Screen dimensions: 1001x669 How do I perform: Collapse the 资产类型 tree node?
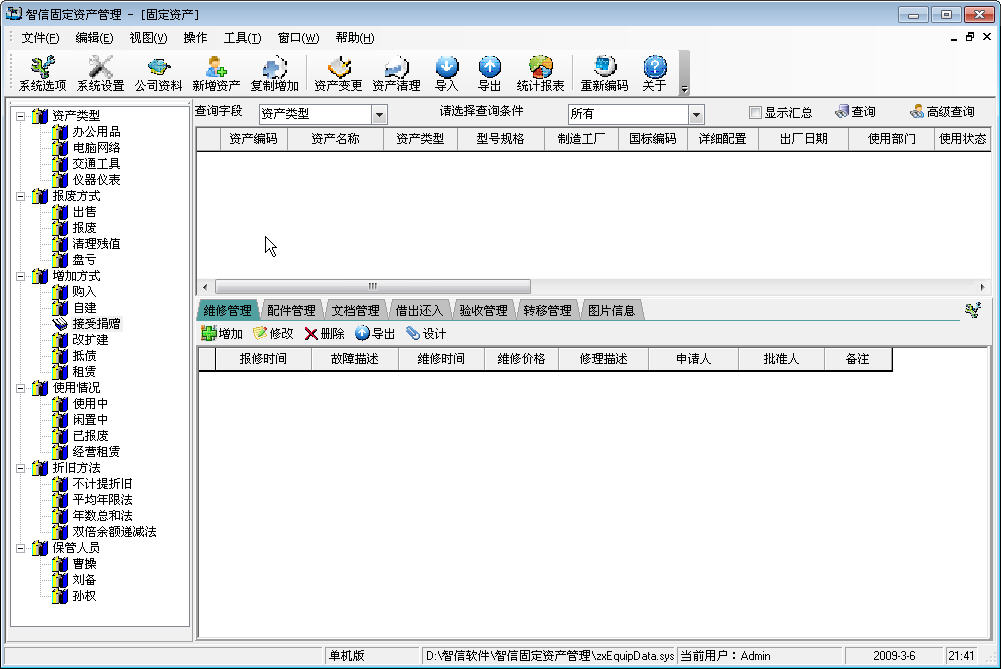pos(20,116)
